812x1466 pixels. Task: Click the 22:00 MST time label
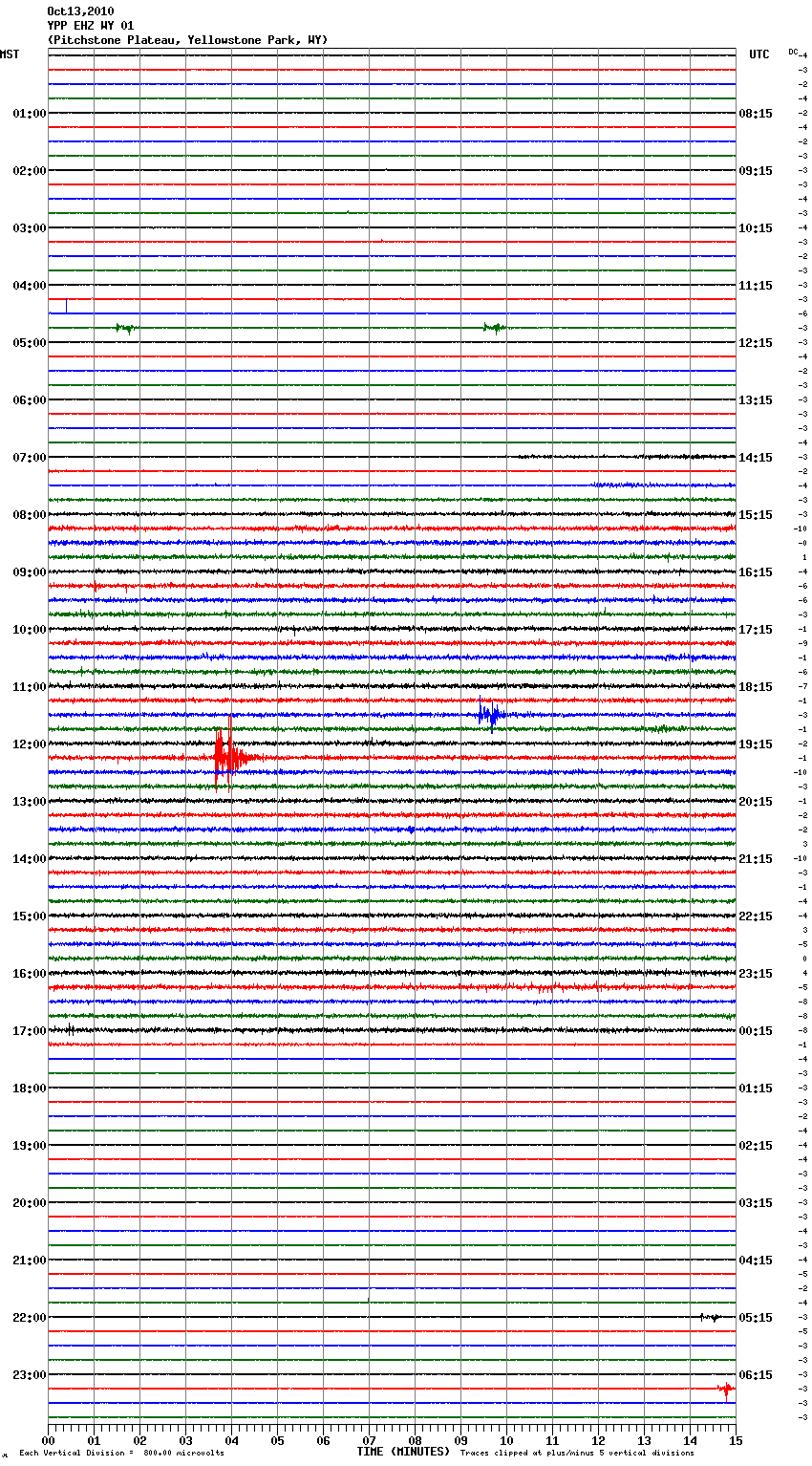point(30,1318)
